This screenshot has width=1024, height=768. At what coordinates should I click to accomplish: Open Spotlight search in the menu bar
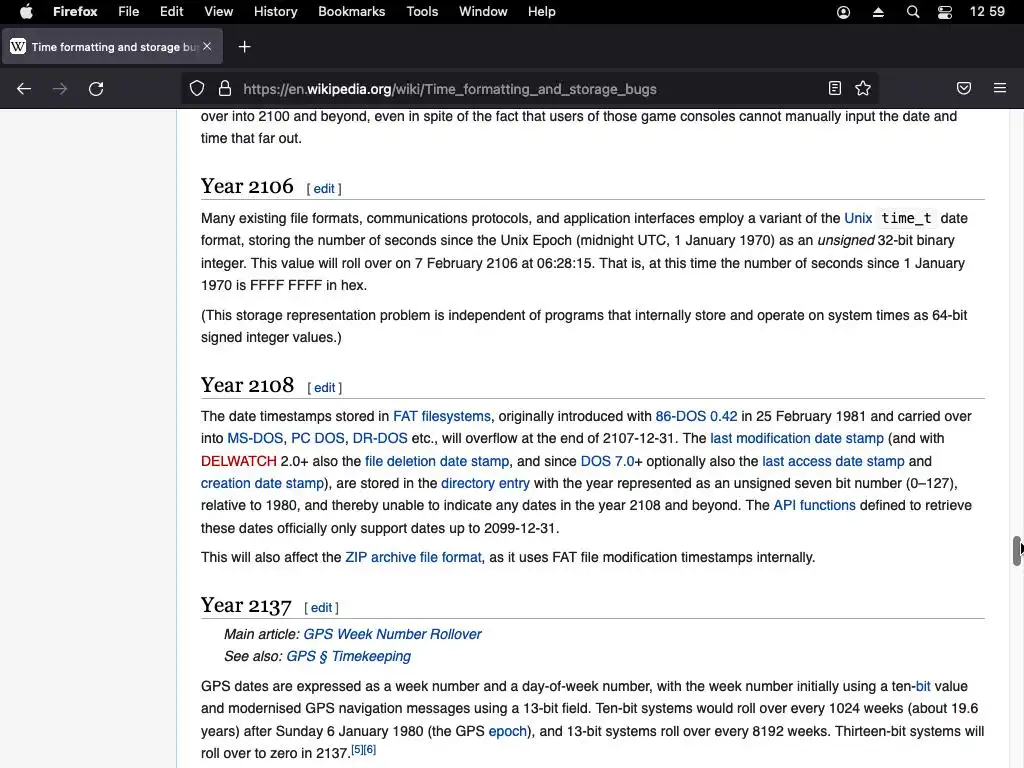click(913, 12)
